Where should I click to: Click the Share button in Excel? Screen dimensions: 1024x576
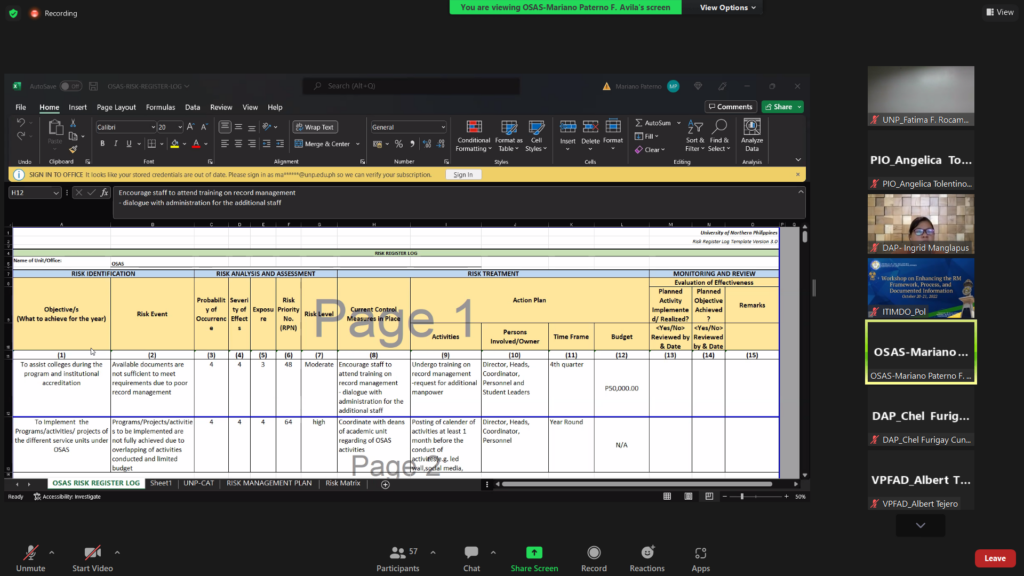click(782, 106)
